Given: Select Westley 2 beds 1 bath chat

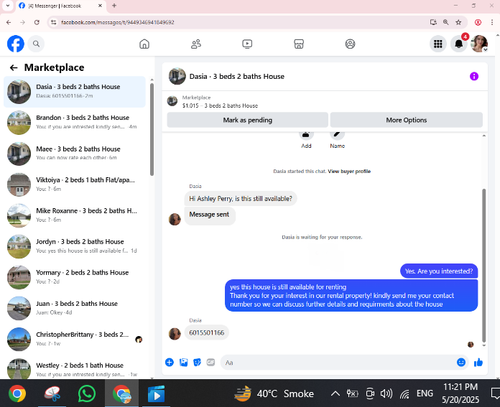Looking at the screenshot, I should coord(75,368).
